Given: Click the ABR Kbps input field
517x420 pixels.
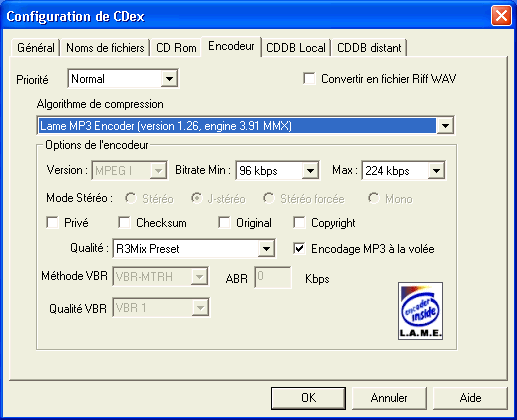Looking at the screenshot, I should tap(273, 277).
